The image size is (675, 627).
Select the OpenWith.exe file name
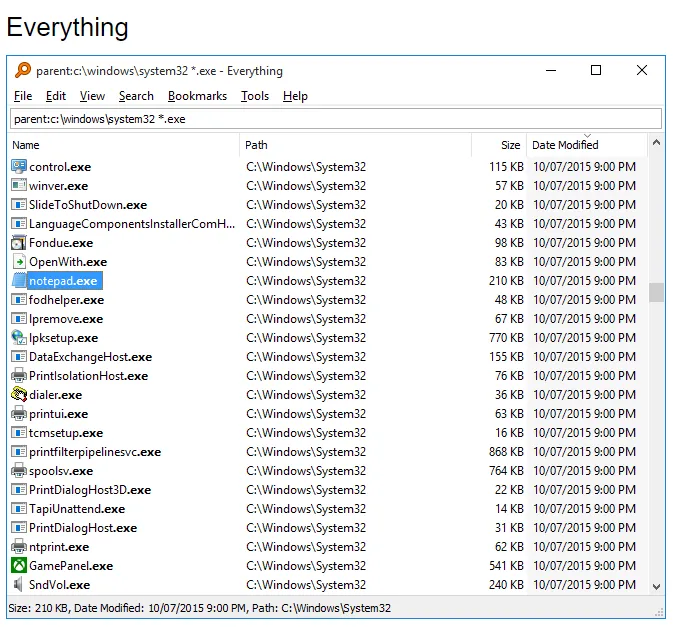(68, 262)
